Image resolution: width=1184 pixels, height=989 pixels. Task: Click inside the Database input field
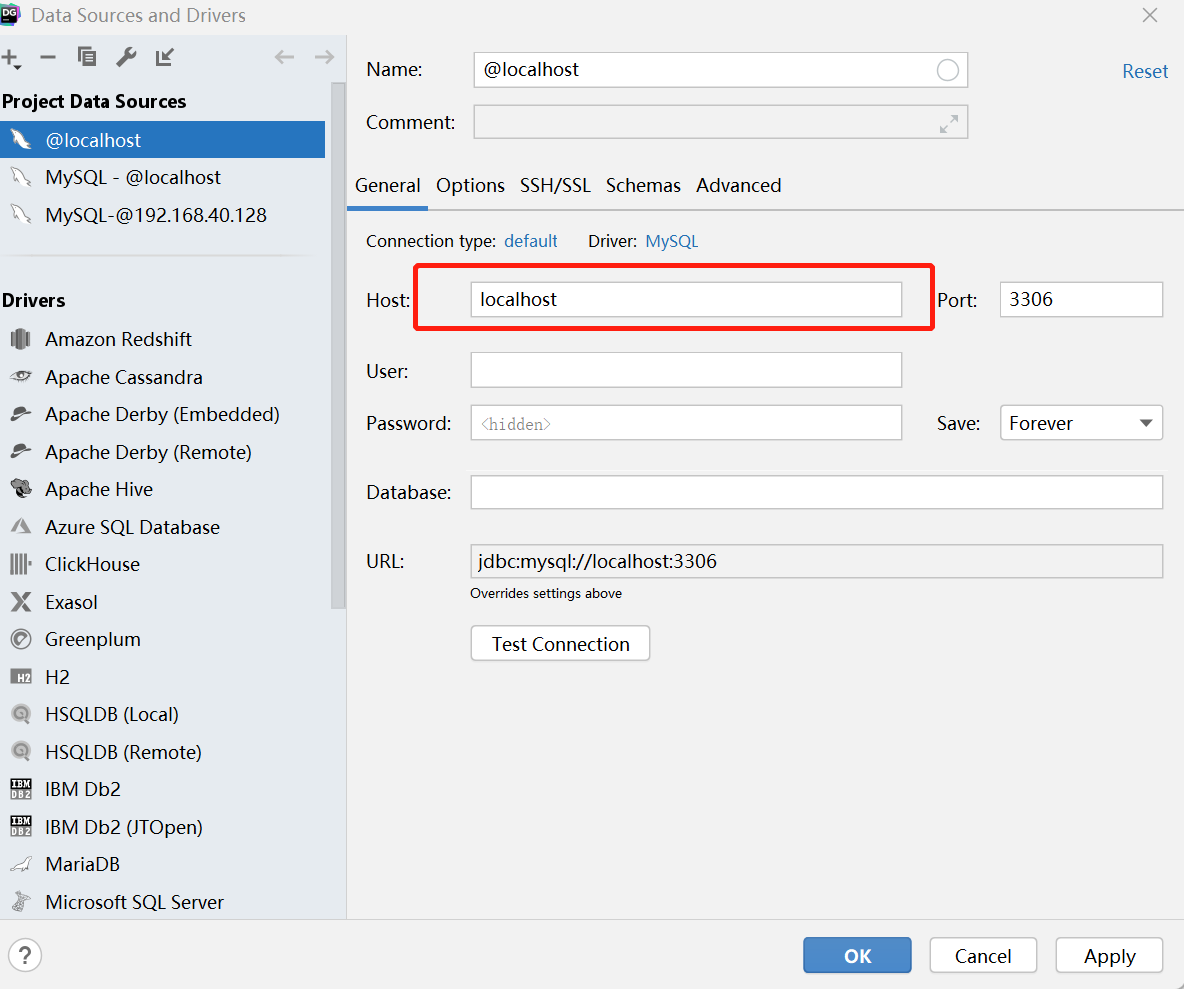pyautogui.click(x=816, y=492)
